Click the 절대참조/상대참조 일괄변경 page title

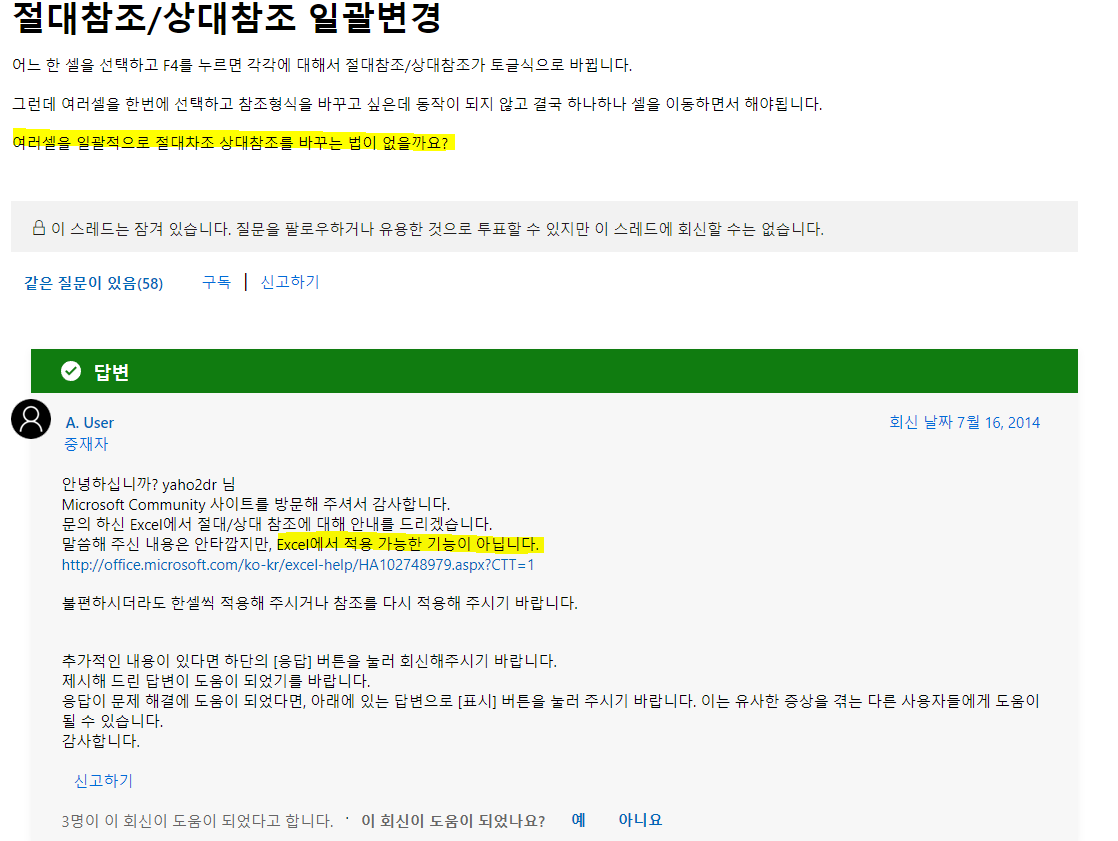227,17
